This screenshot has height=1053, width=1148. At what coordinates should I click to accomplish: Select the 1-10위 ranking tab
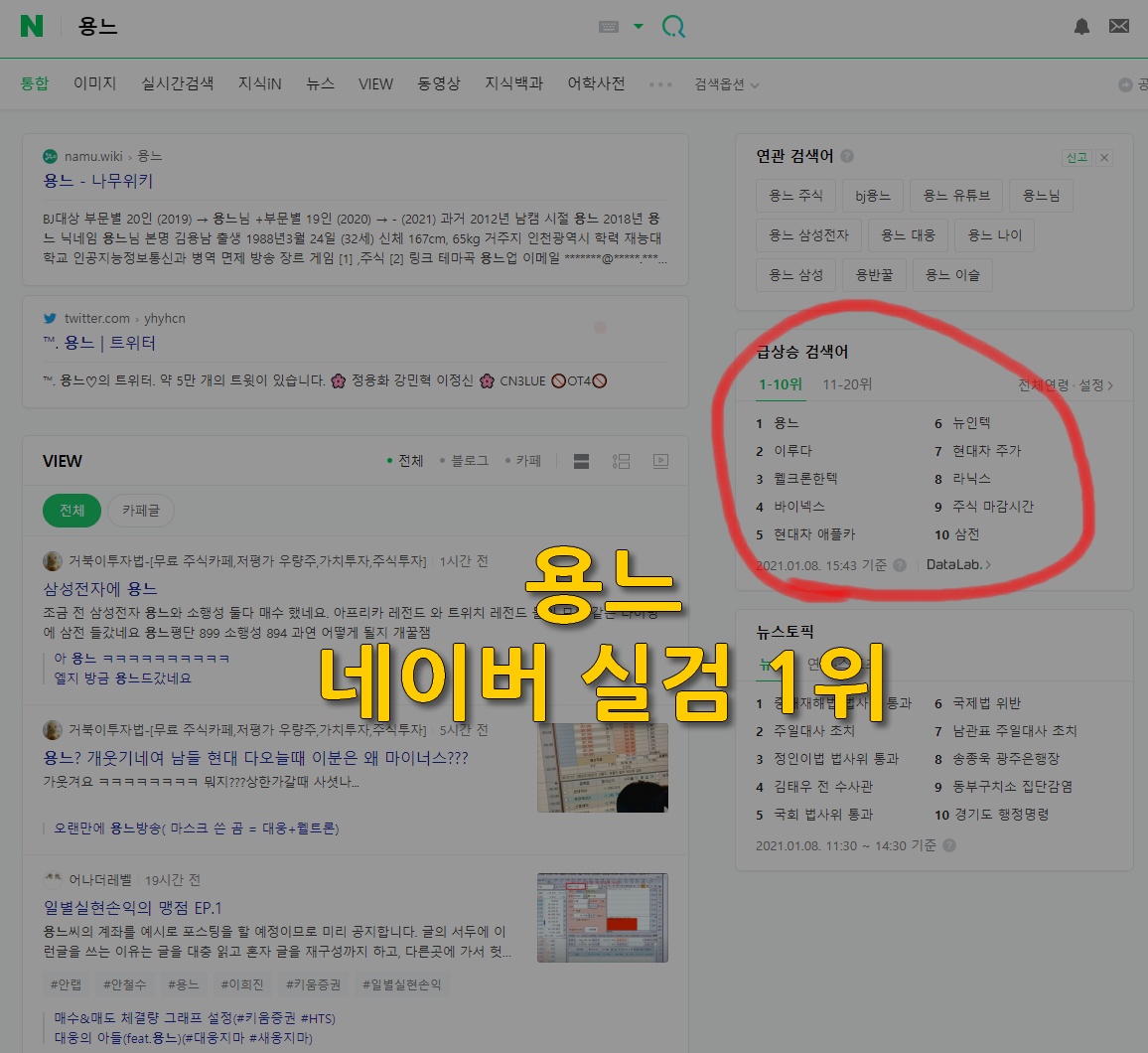click(781, 384)
